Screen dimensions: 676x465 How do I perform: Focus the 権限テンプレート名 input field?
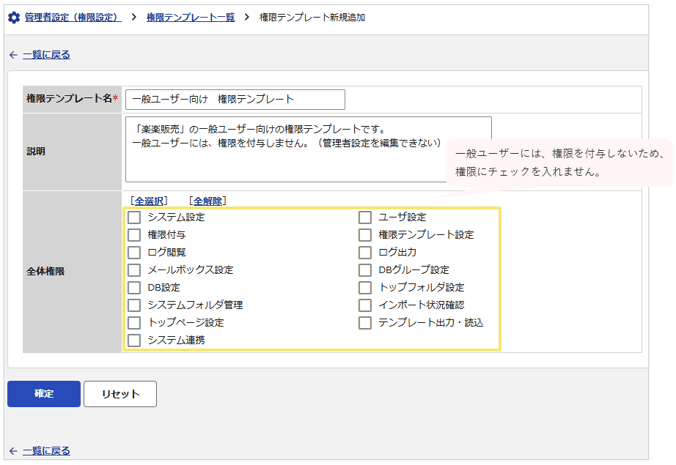(x=235, y=100)
